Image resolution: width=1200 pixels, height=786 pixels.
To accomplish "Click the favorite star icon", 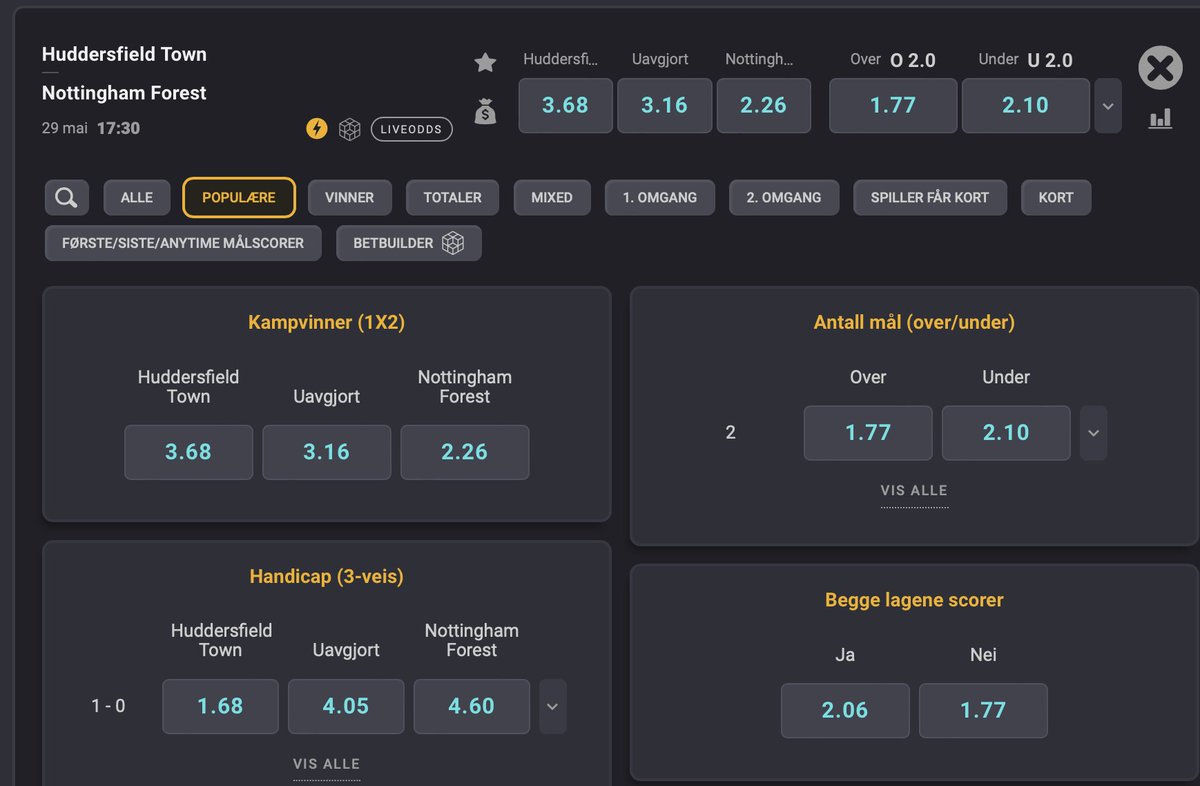I will (x=485, y=62).
